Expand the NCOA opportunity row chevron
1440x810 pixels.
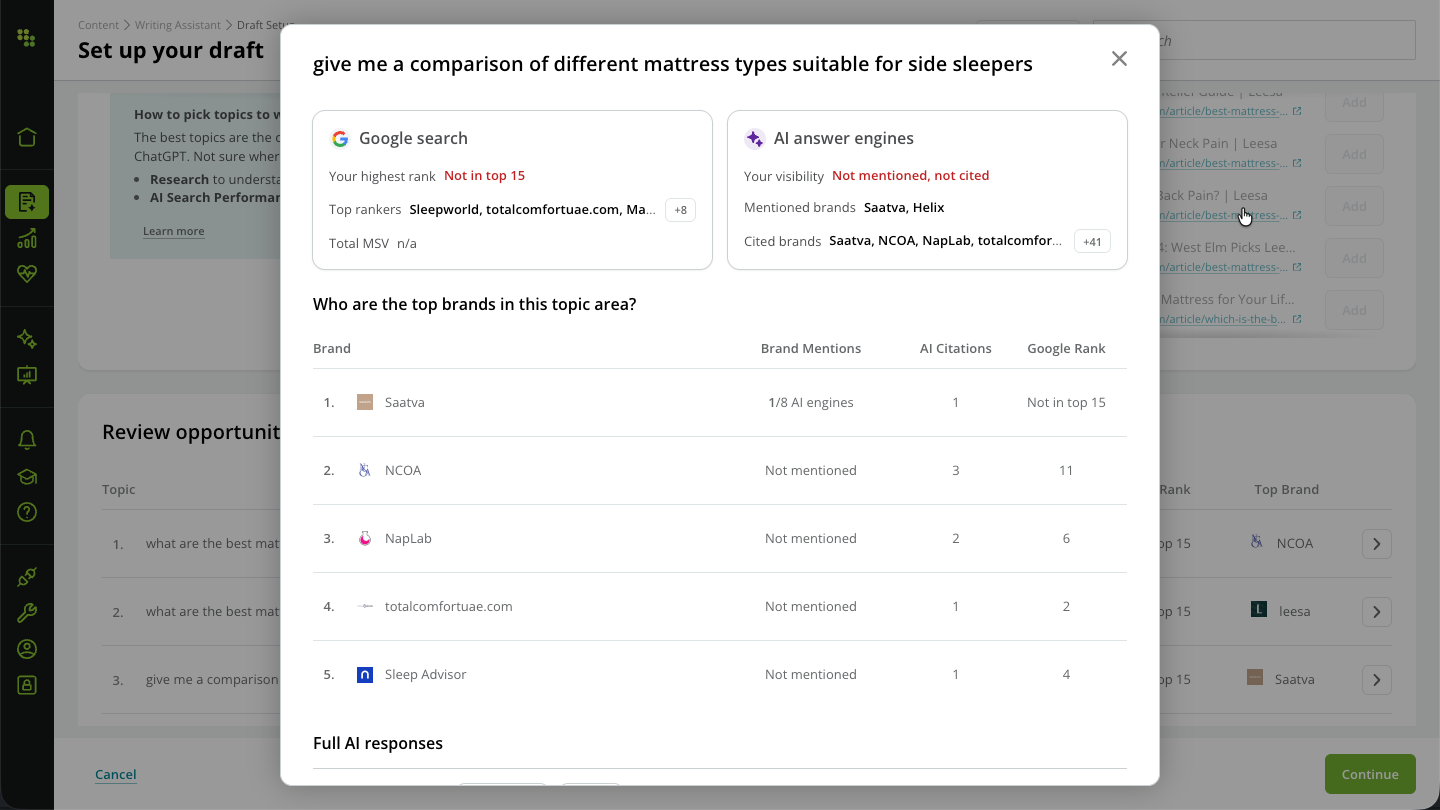coord(1377,544)
